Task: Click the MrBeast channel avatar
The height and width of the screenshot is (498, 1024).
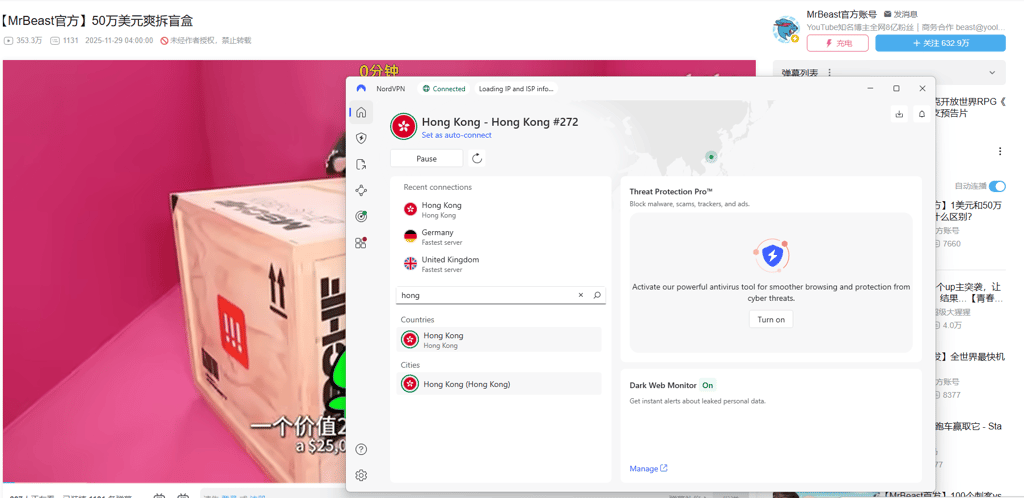Action: [x=786, y=29]
